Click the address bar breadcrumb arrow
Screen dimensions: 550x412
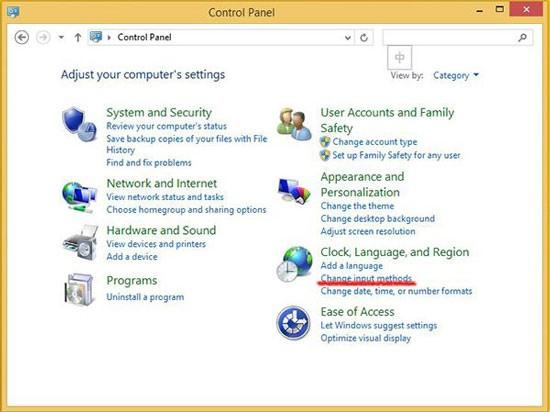point(109,37)
